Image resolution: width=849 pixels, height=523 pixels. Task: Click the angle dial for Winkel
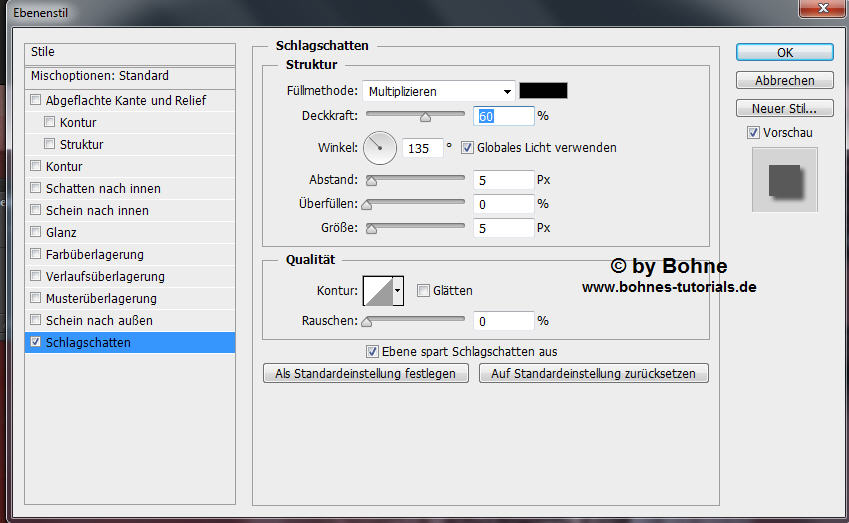[x=379, y=148]
